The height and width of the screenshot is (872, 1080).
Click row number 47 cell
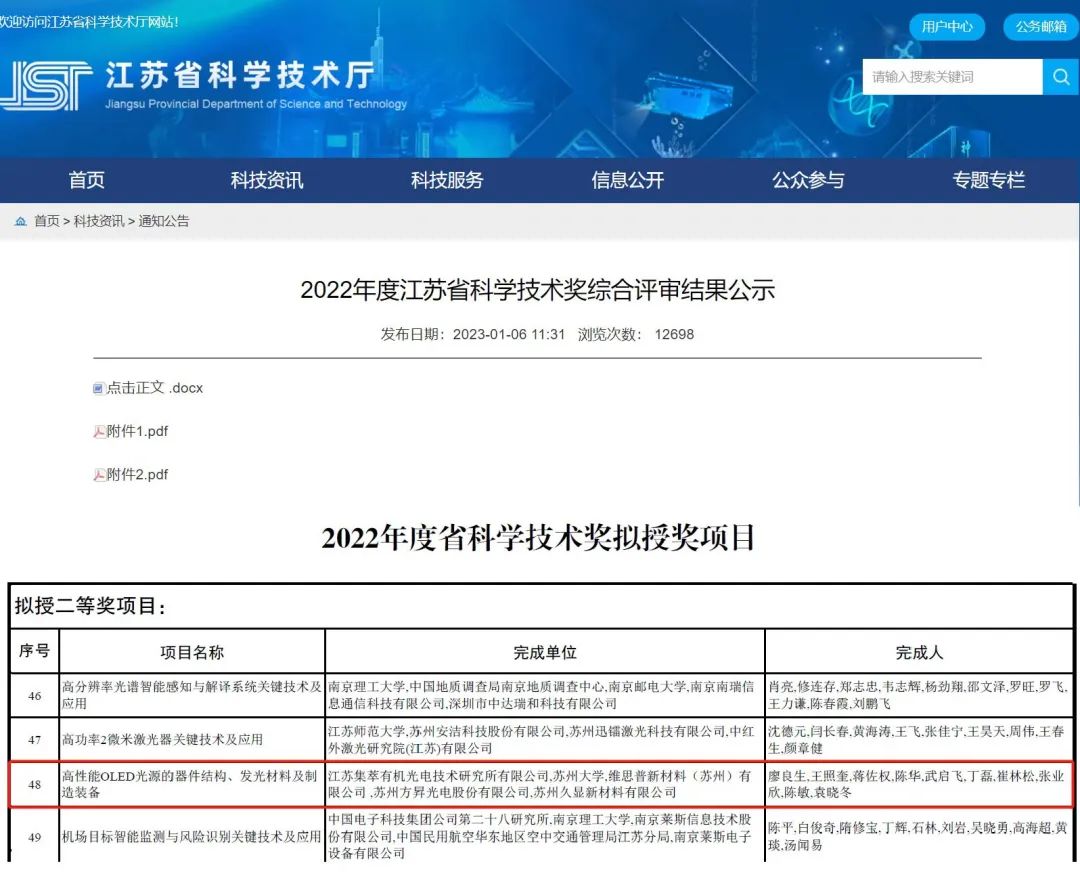coord(34,740)
